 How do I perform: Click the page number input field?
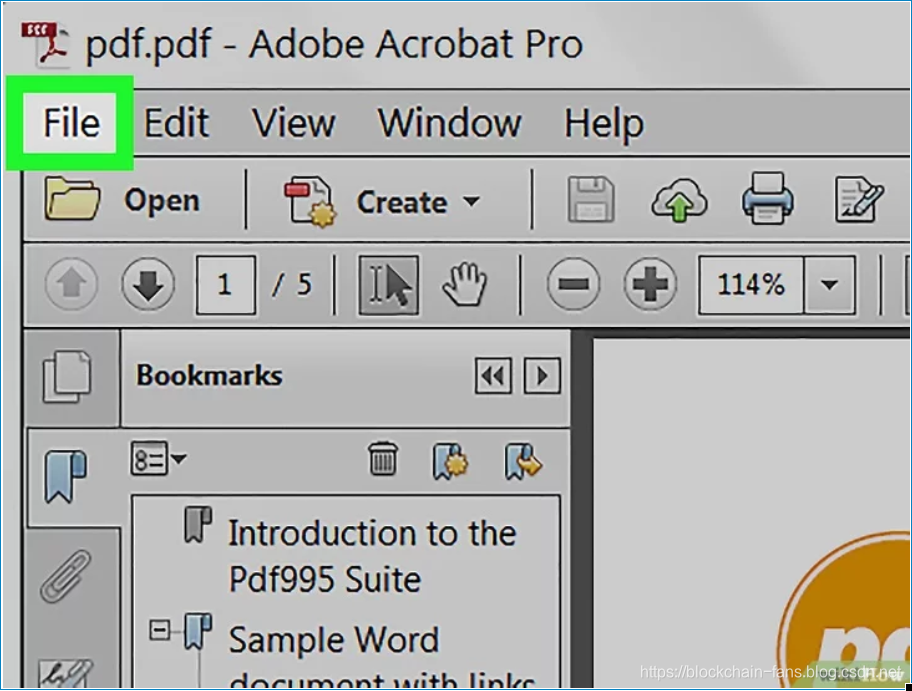(225, 285)
